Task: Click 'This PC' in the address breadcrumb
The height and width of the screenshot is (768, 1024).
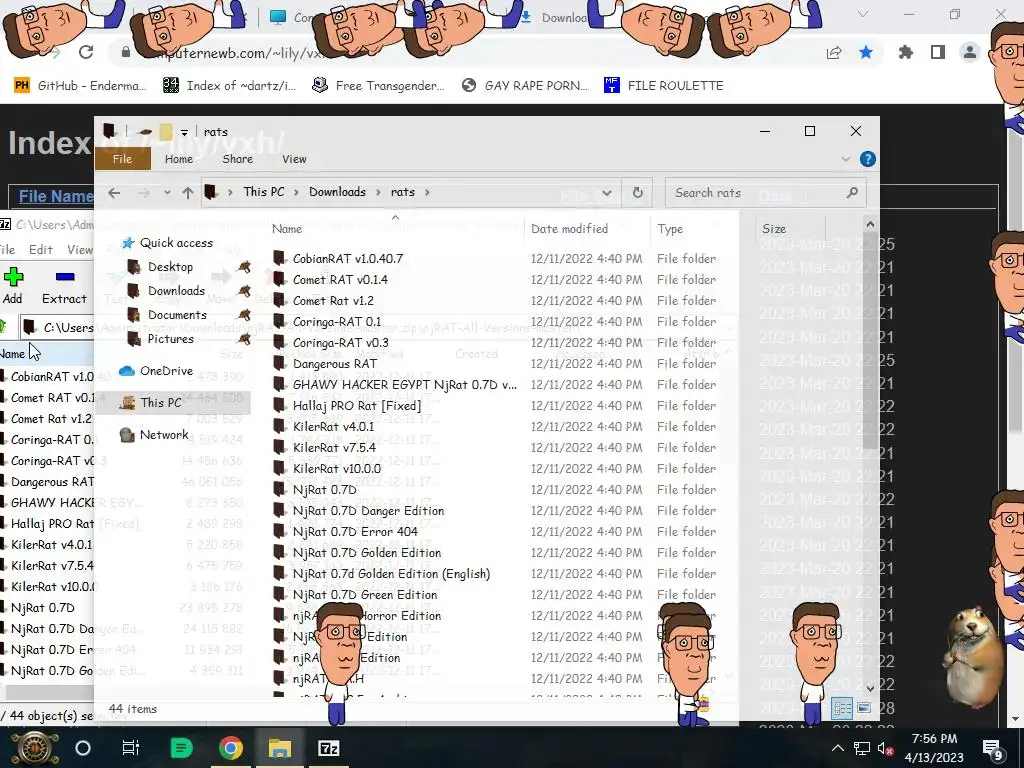Action: (x=264, y=192)
